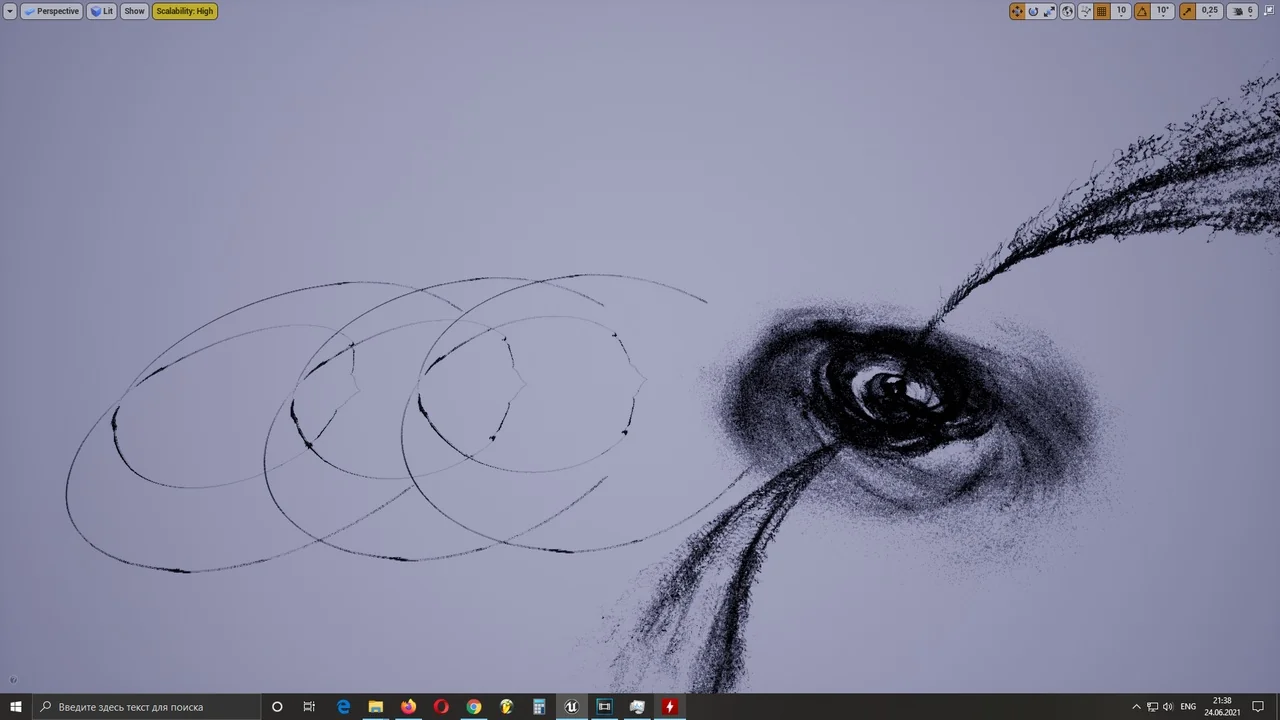This screenshot has height=720, width=1280.
Task: Open the Lit view mode menu
Action: pos(102,11)
